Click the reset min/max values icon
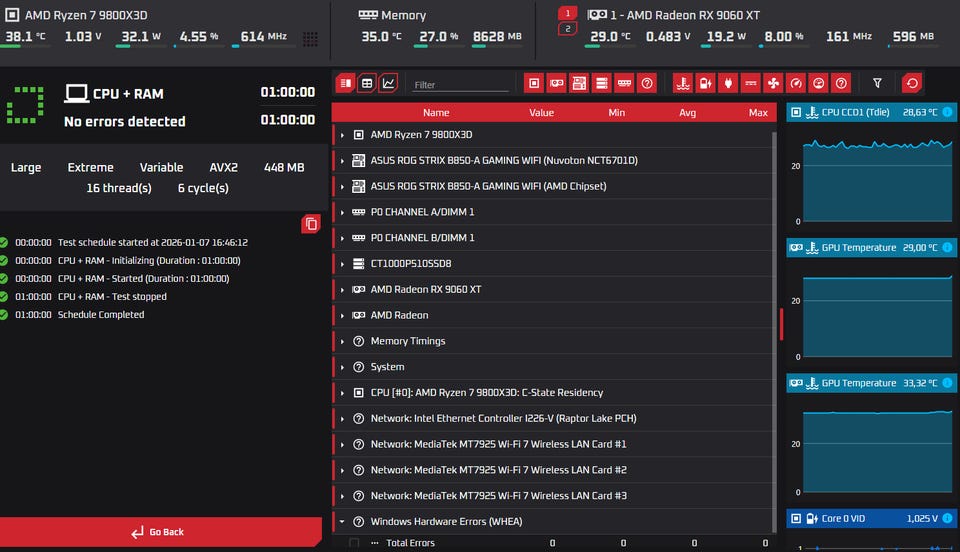This screenshot has height=552, width=960. tap(912, 83)
